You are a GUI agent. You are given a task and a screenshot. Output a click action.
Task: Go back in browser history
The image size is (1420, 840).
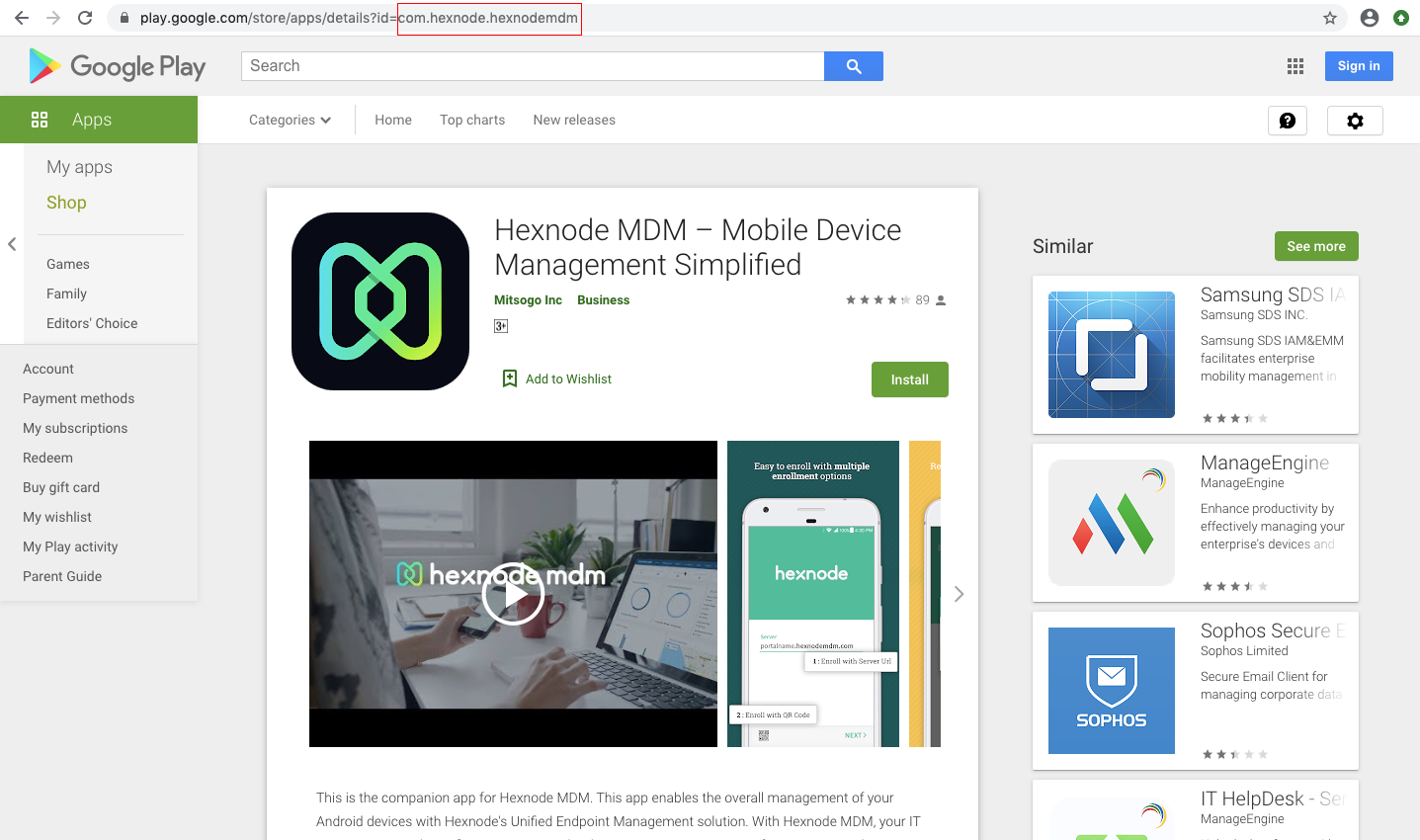[x=22, y=18]
